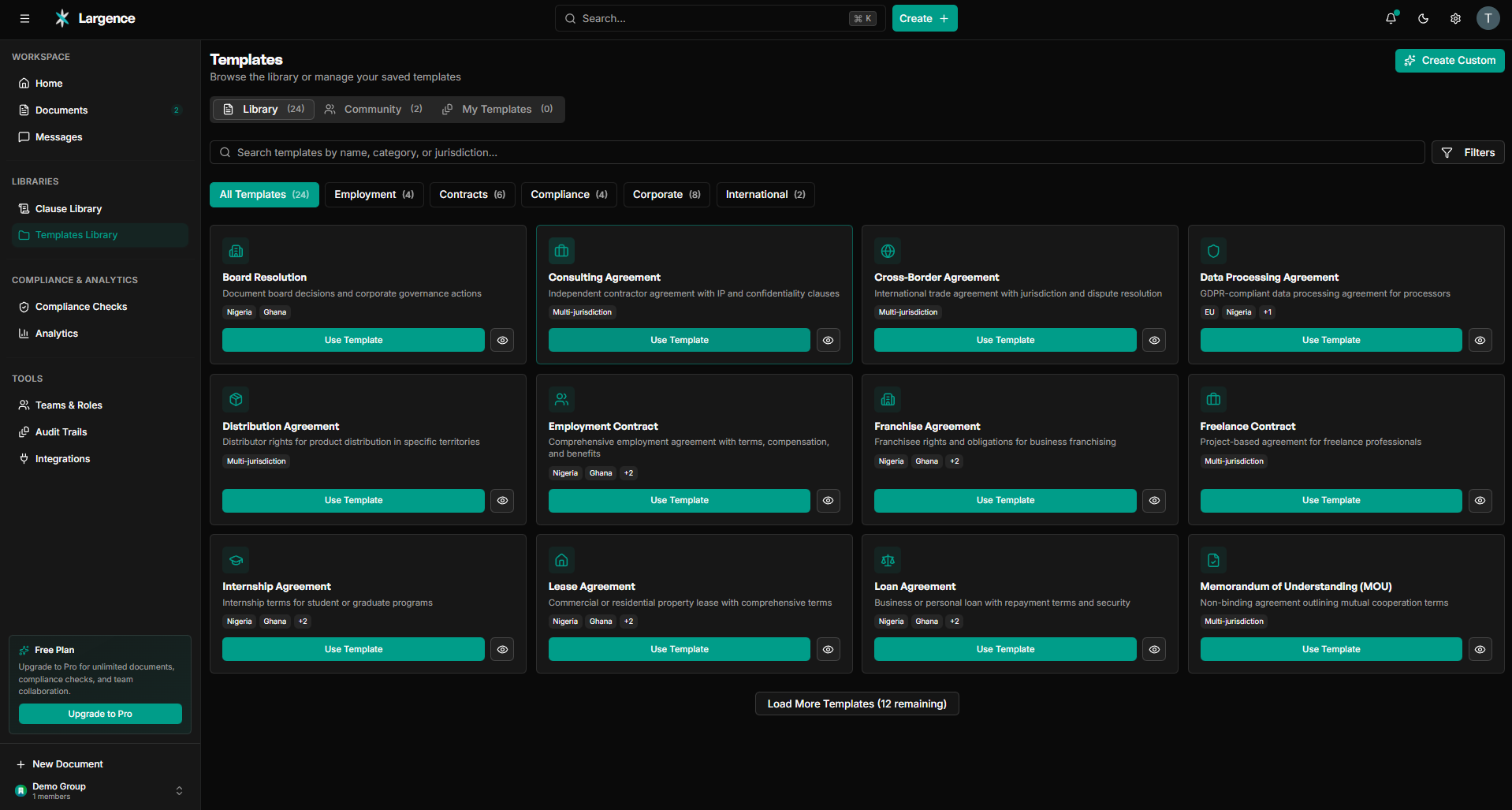The height and width of the screenshot is (810, 1512).
Task: Select the Library tab
Action: 263,109
